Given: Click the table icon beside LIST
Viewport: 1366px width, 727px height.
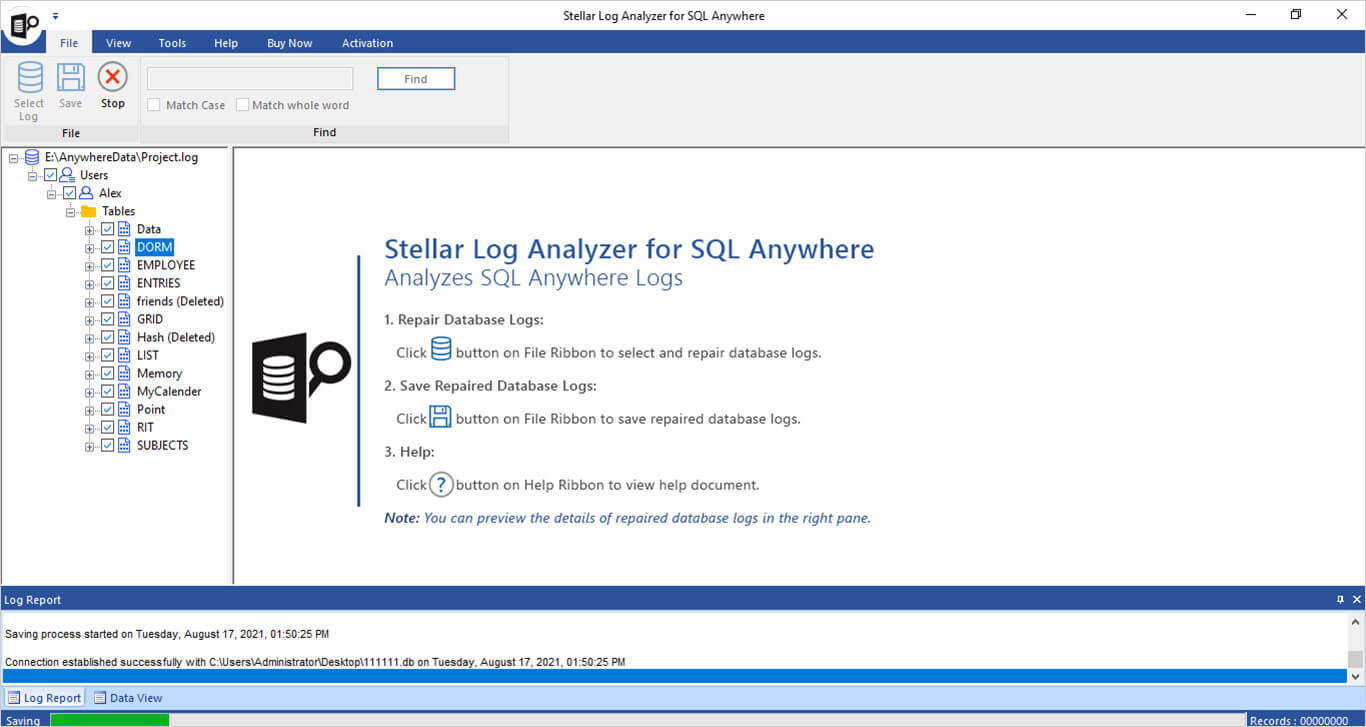Looking at the screenshot, I should point(125,355).
